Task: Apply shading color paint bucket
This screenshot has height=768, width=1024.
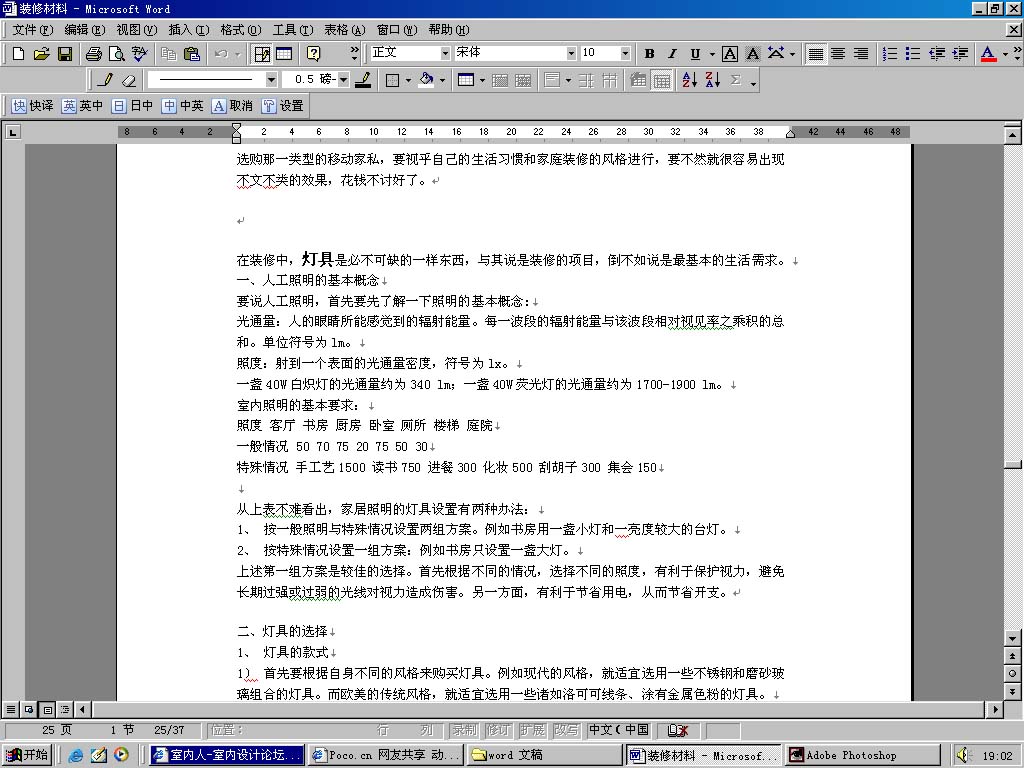Action: tap(426, 80)
